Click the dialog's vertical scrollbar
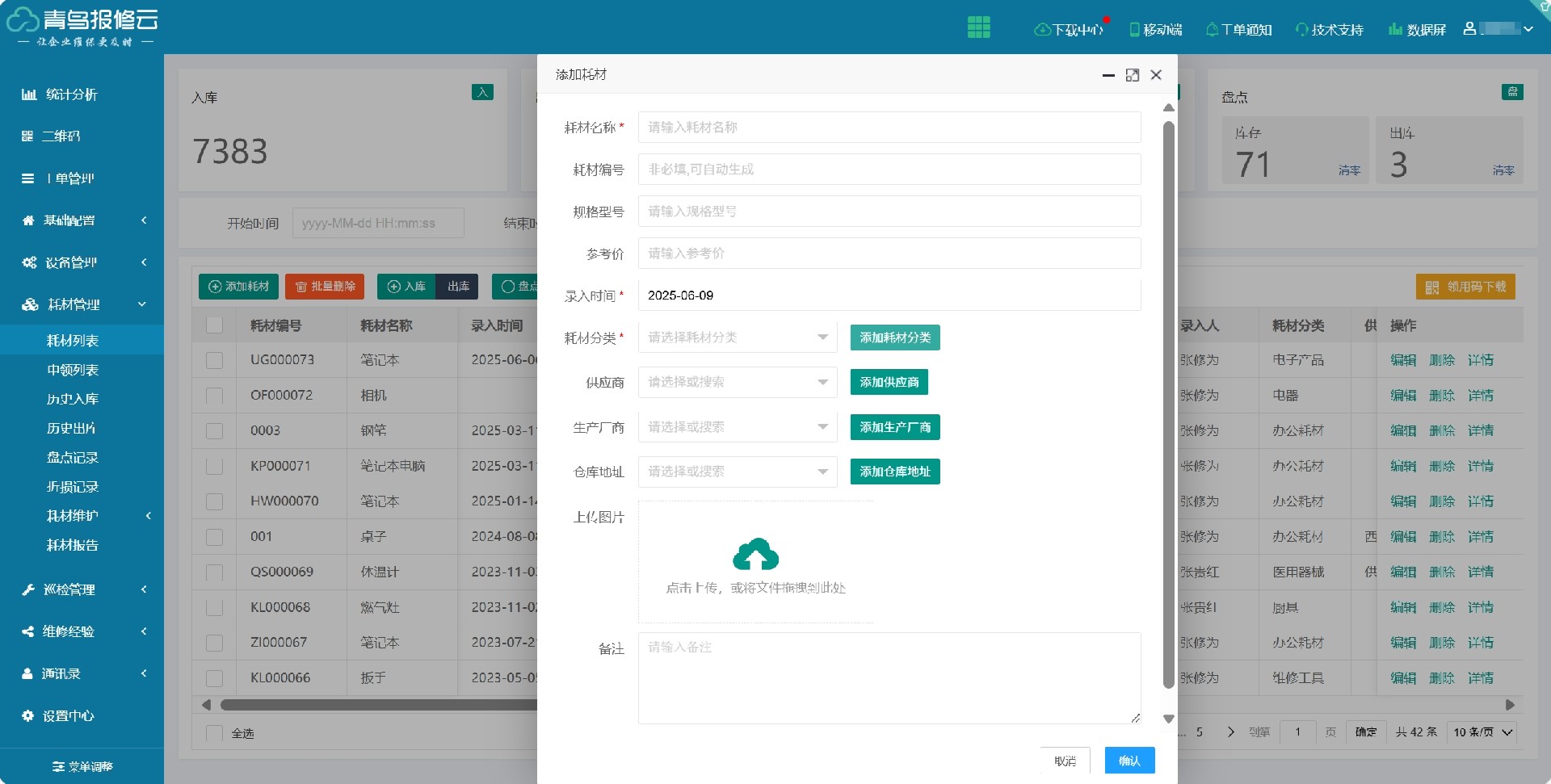Screen dimensions: 1551x784 coord(1168,404)
